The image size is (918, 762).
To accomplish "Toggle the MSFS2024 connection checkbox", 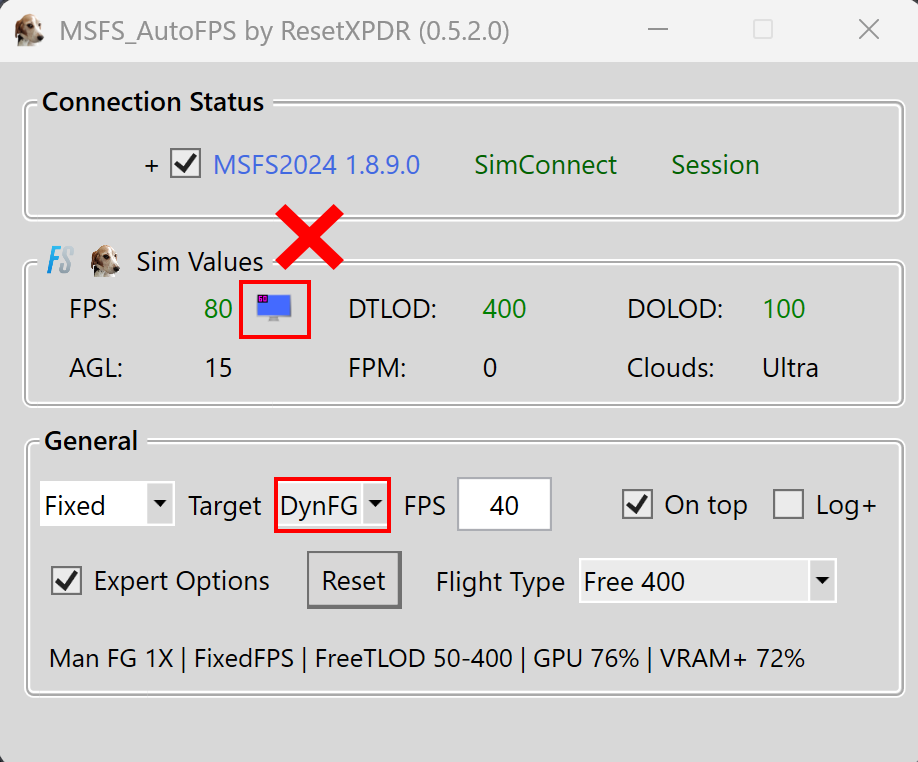I will click(186, 163).
